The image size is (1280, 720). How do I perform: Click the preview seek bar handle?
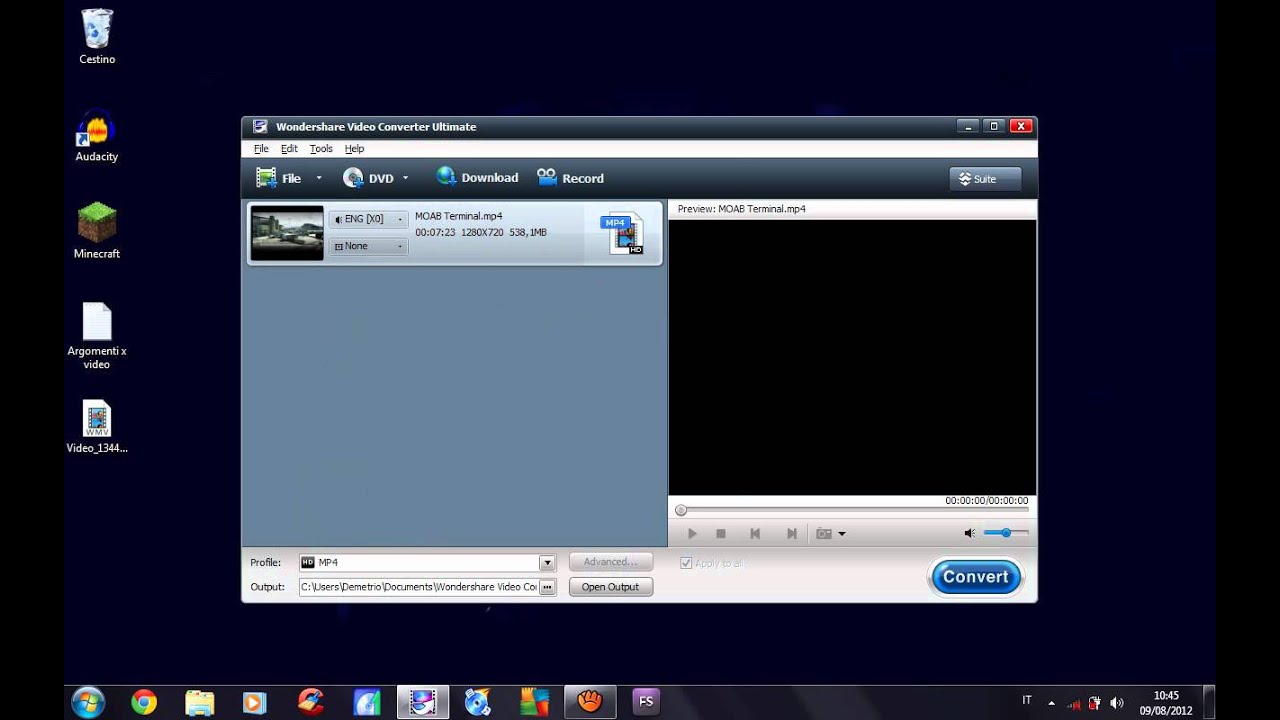pyautogui.click(x=681, y=510)
